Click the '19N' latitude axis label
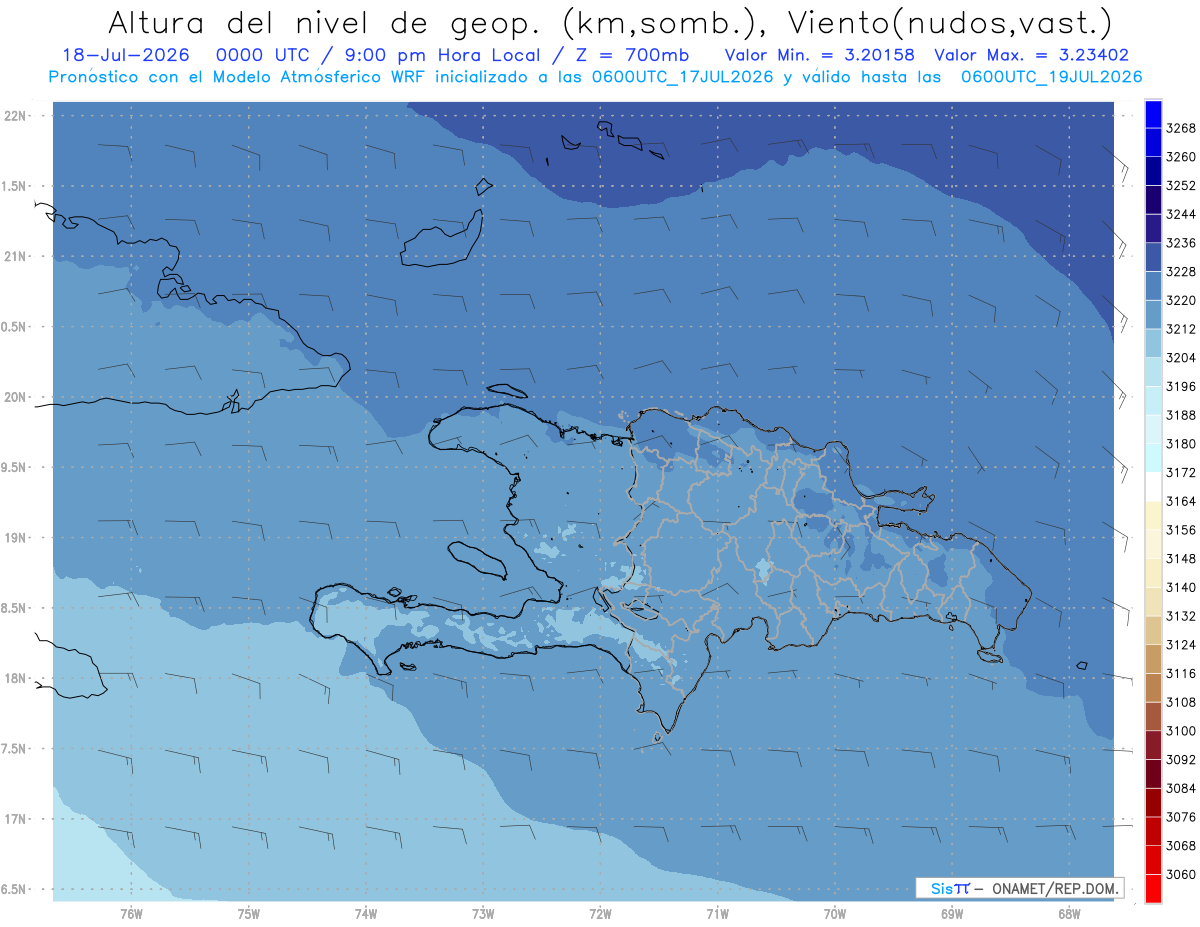This screenshot has height=927, width=1200. [17, 537]
